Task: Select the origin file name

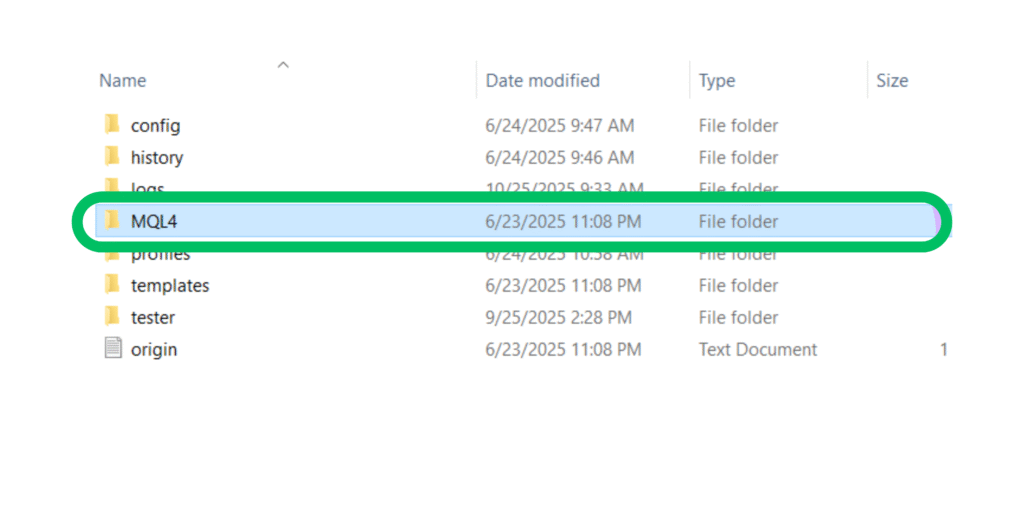Action: coord(154,350)
